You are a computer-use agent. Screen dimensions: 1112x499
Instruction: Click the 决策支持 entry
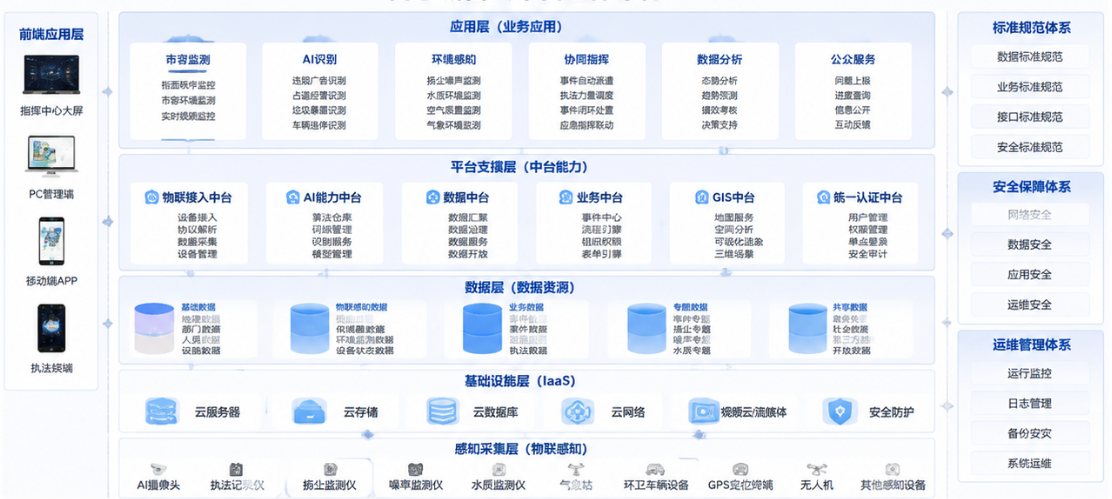[x=720, y=125]
